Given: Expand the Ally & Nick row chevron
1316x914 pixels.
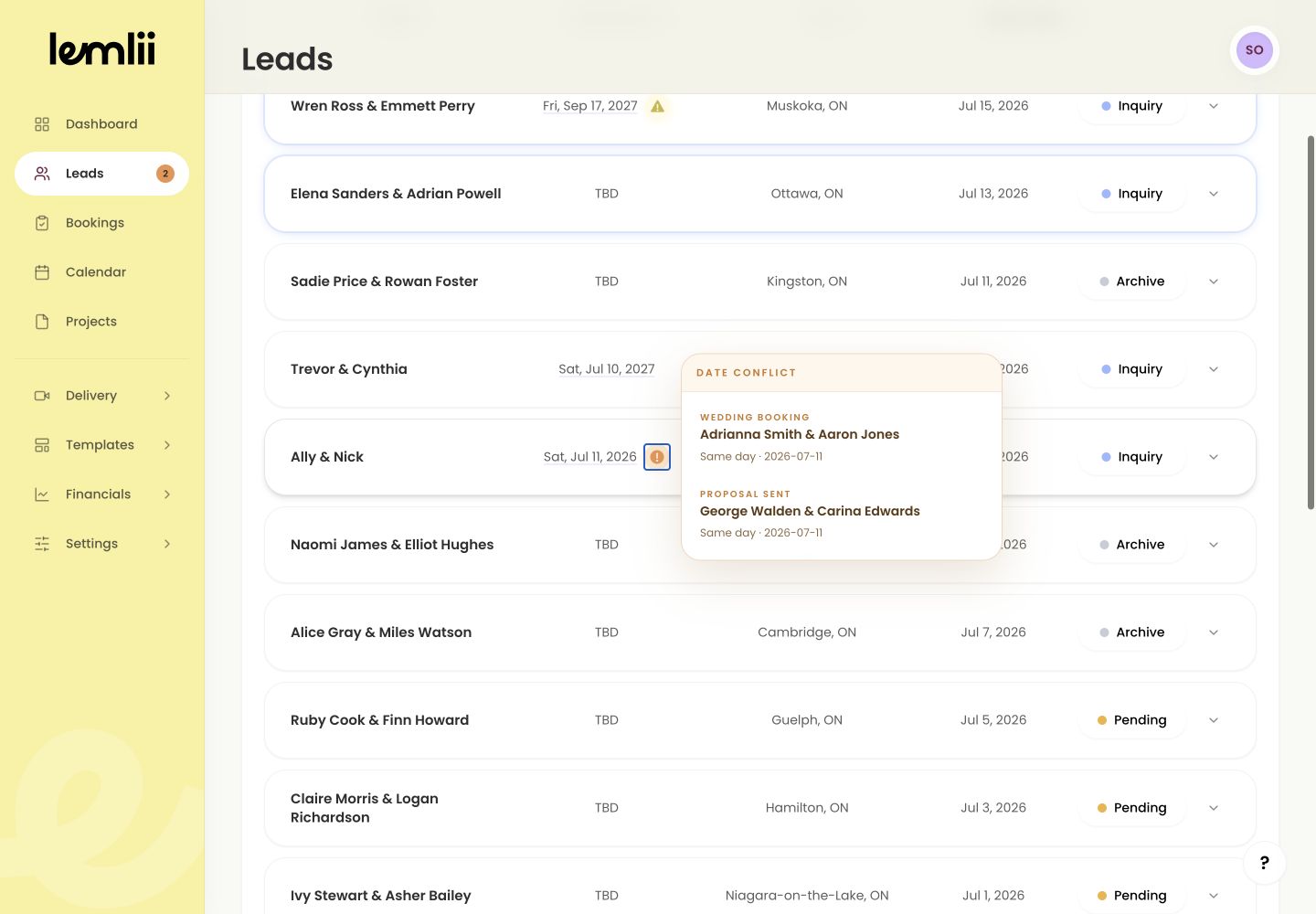Looking at the screenshot, I should click(1214, 457).
